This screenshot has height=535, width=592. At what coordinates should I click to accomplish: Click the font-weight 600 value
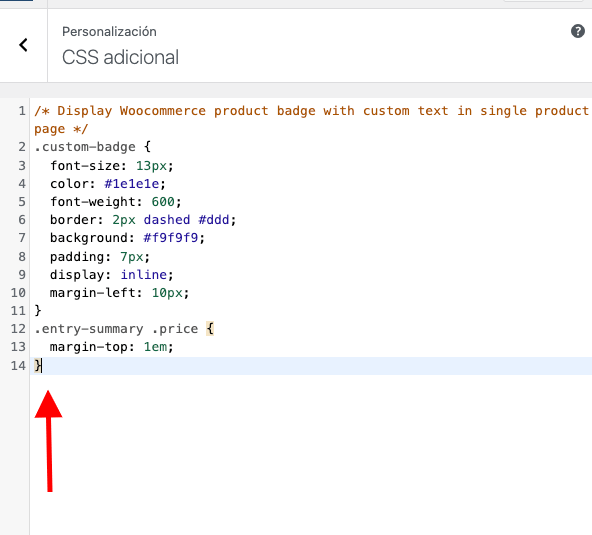coord(163,202)
